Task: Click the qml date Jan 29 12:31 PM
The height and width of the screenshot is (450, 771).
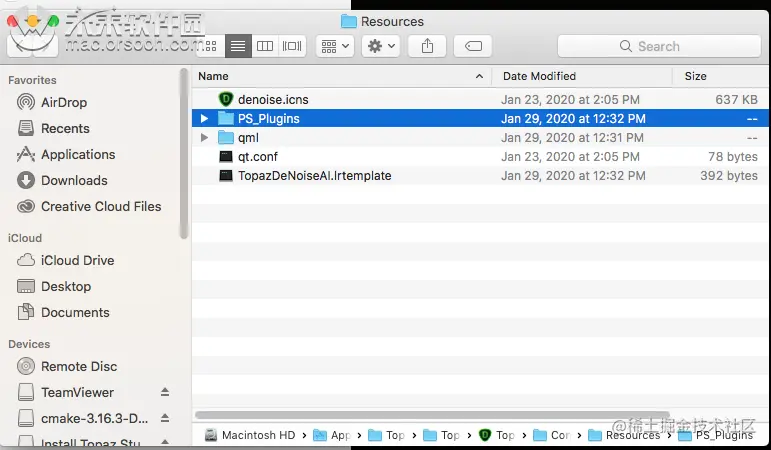Action: tap(572, 138)
